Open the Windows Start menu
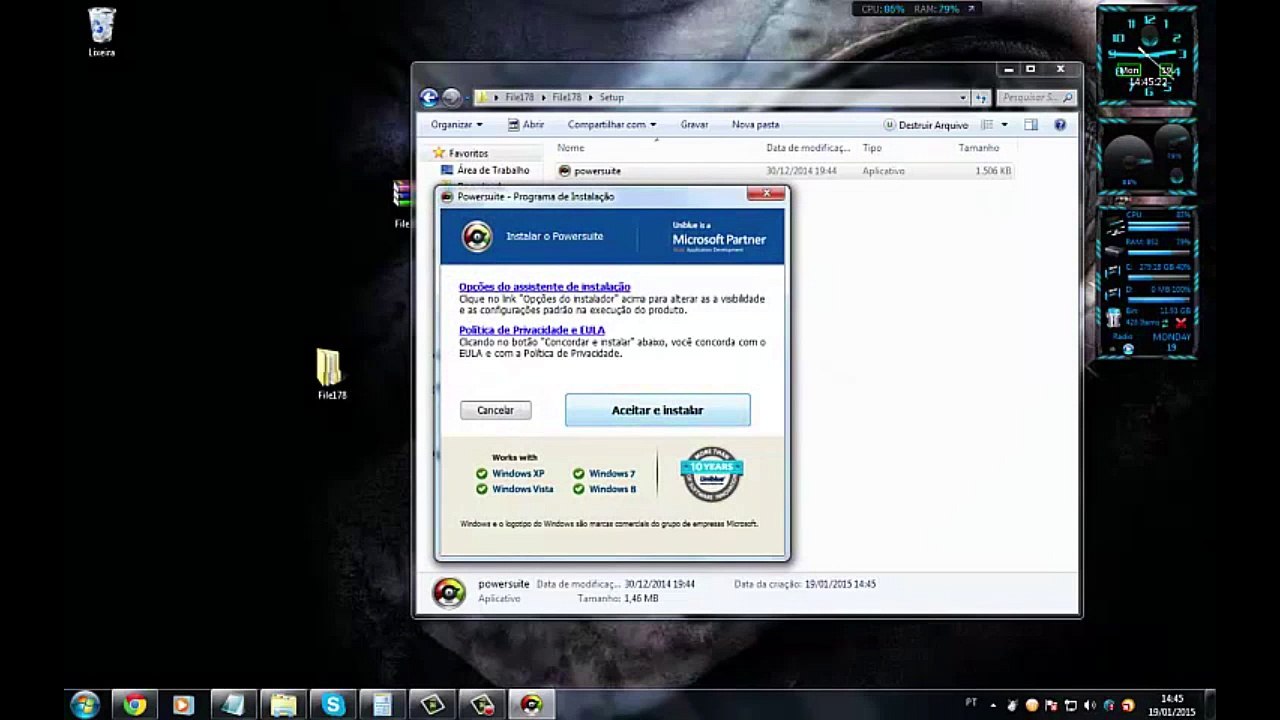 [85, 705]
